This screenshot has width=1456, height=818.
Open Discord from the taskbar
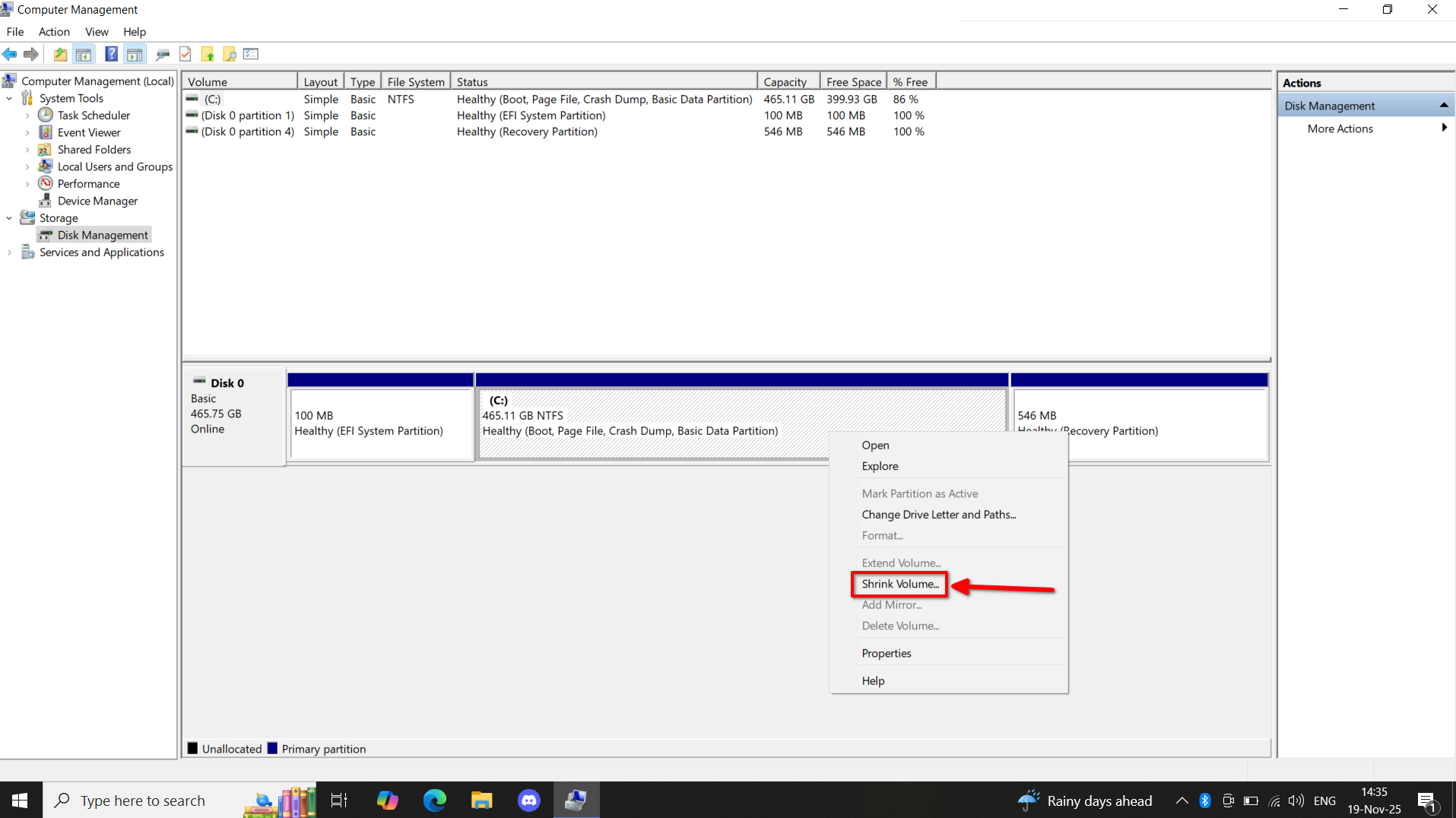pos(528,800)
